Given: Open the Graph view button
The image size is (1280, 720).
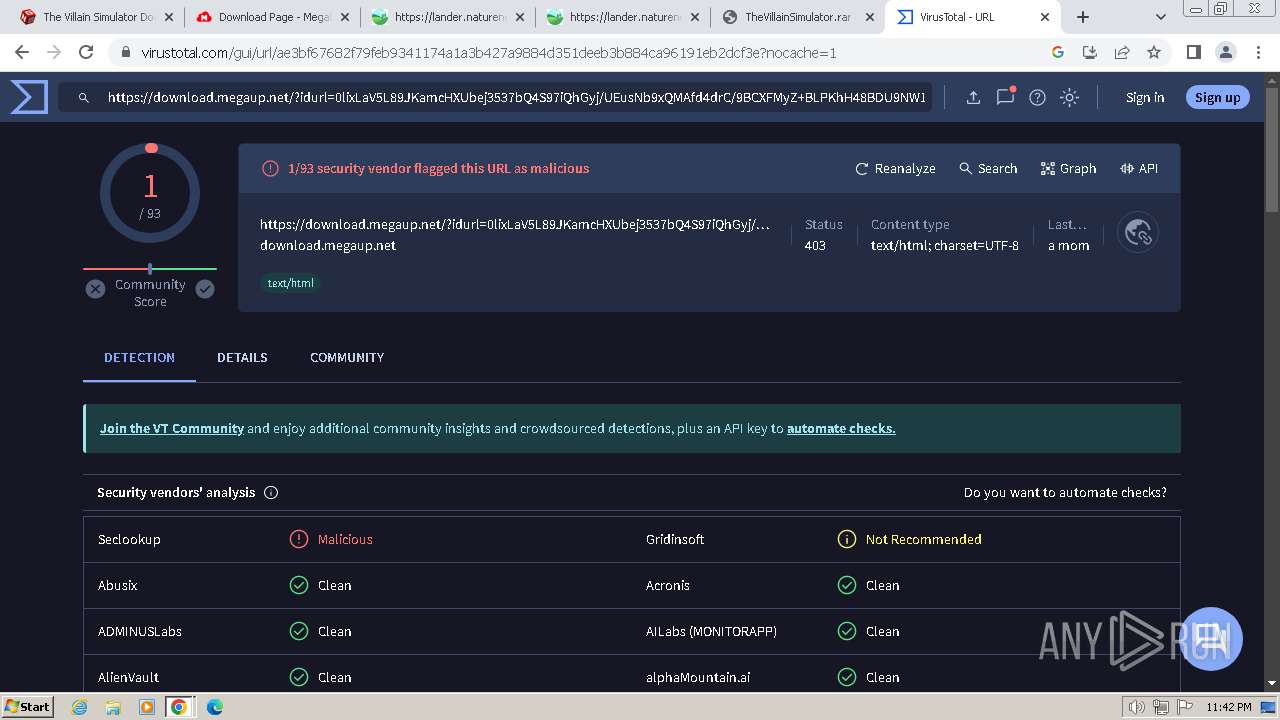Looking at the screenshot, I should tap(1068, 168).
